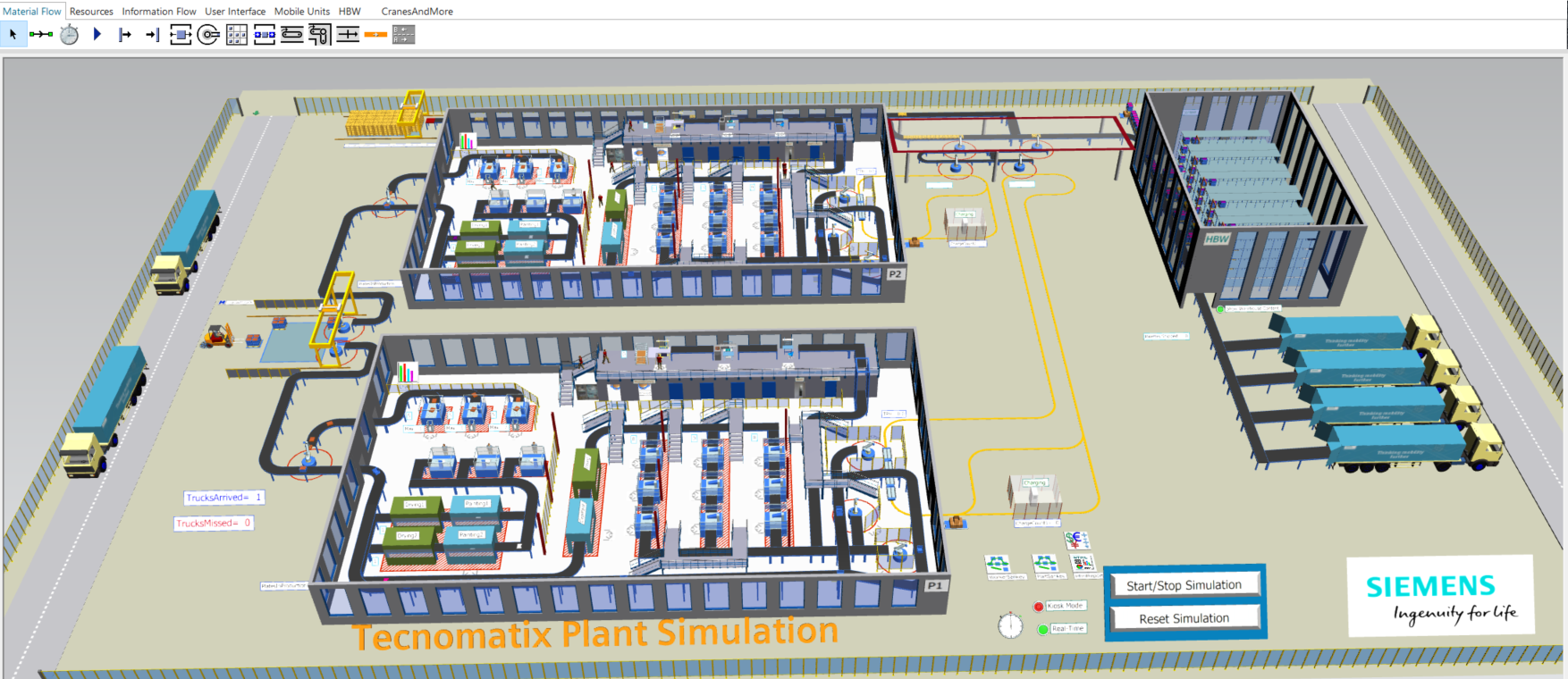
Task: Insert a Conveyor belt object
Action: point(292,35)
